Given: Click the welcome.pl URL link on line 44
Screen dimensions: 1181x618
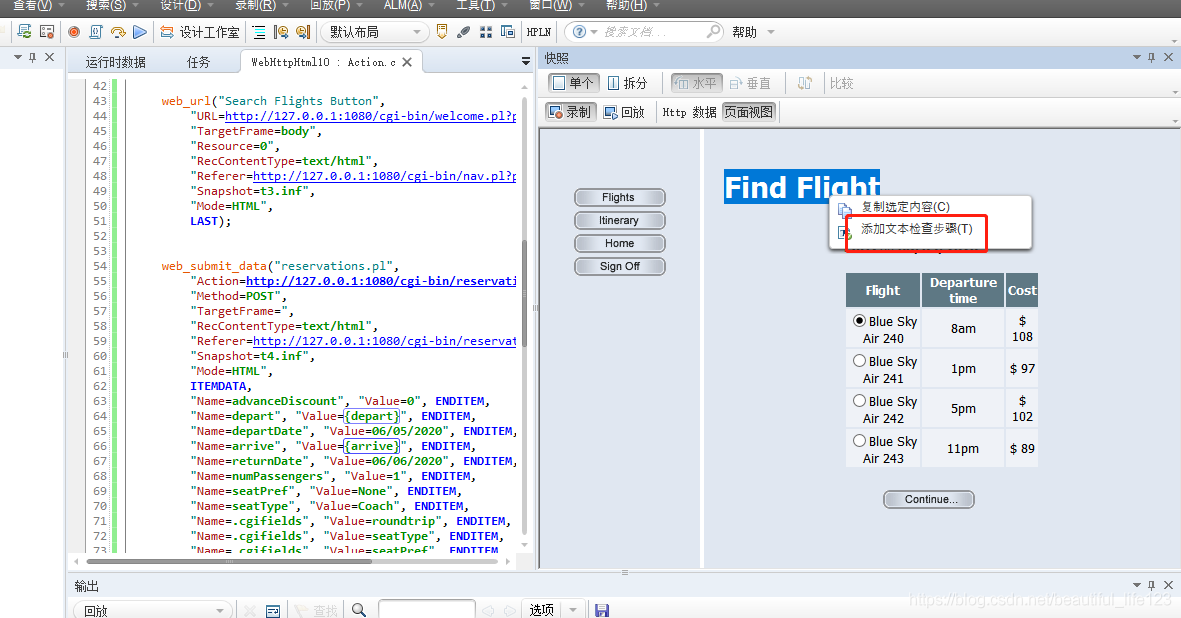Looking at the screenshot, I should coord(371,116).
